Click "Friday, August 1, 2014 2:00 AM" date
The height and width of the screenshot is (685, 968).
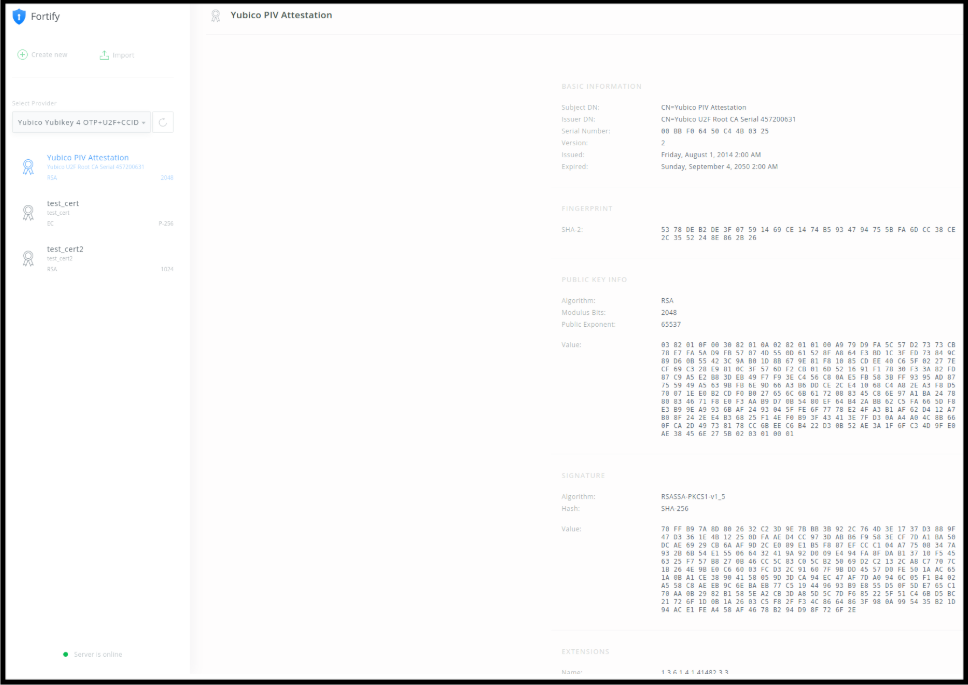[711, 154]
